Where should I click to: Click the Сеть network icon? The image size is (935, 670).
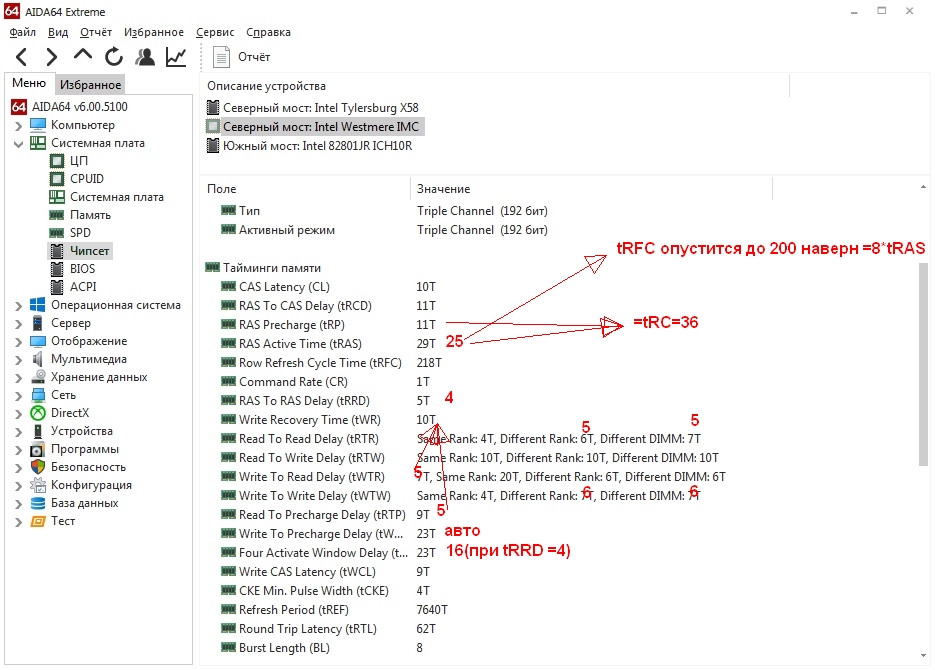(x=38, y=395)
